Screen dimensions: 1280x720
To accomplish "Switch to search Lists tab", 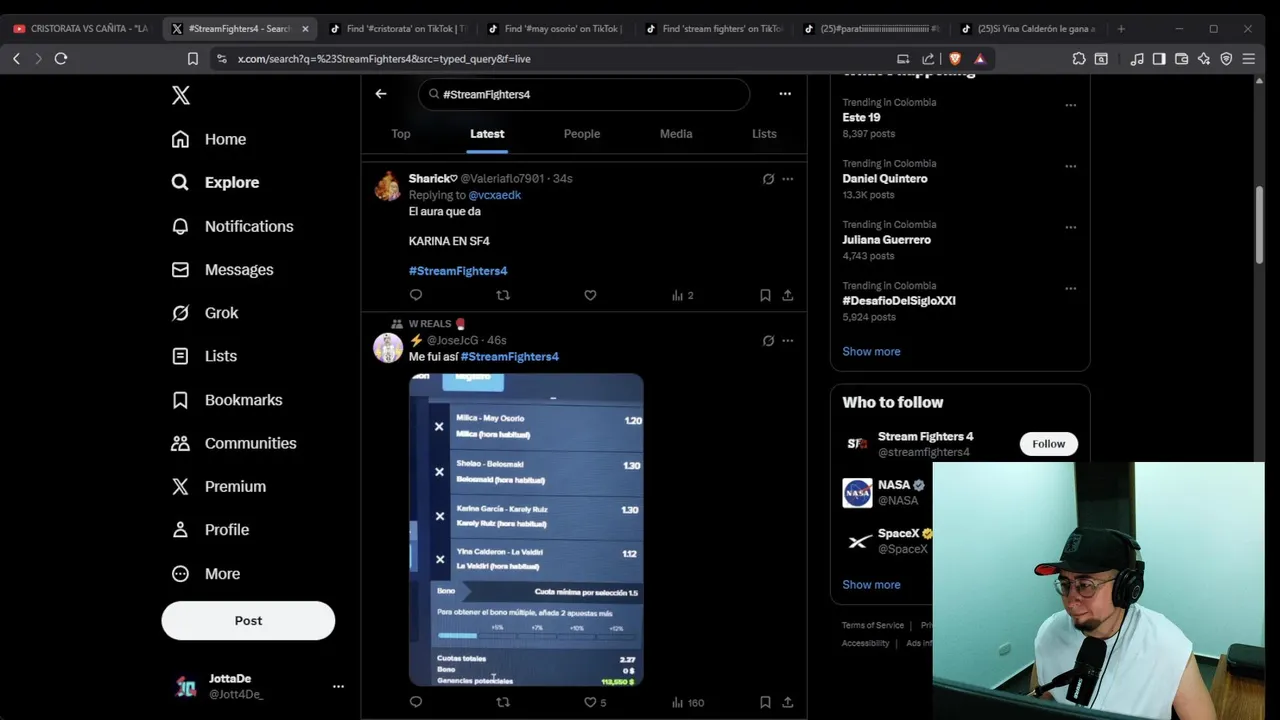I will coord(764,133).
